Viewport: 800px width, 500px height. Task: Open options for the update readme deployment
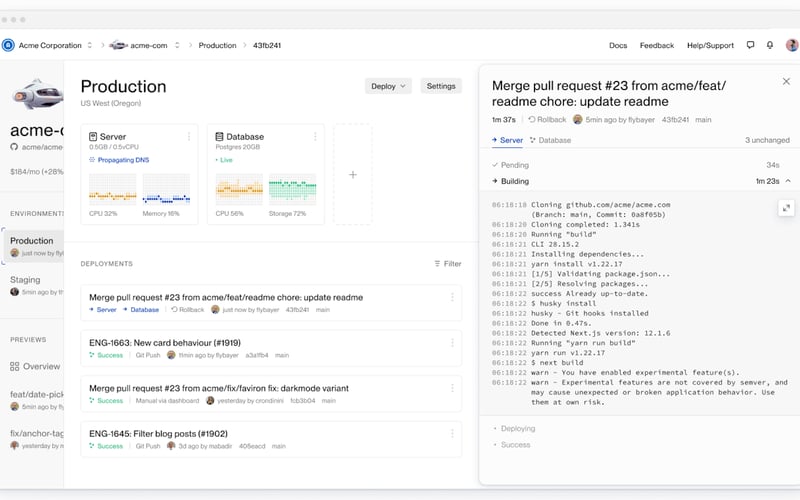pos(452,297)
